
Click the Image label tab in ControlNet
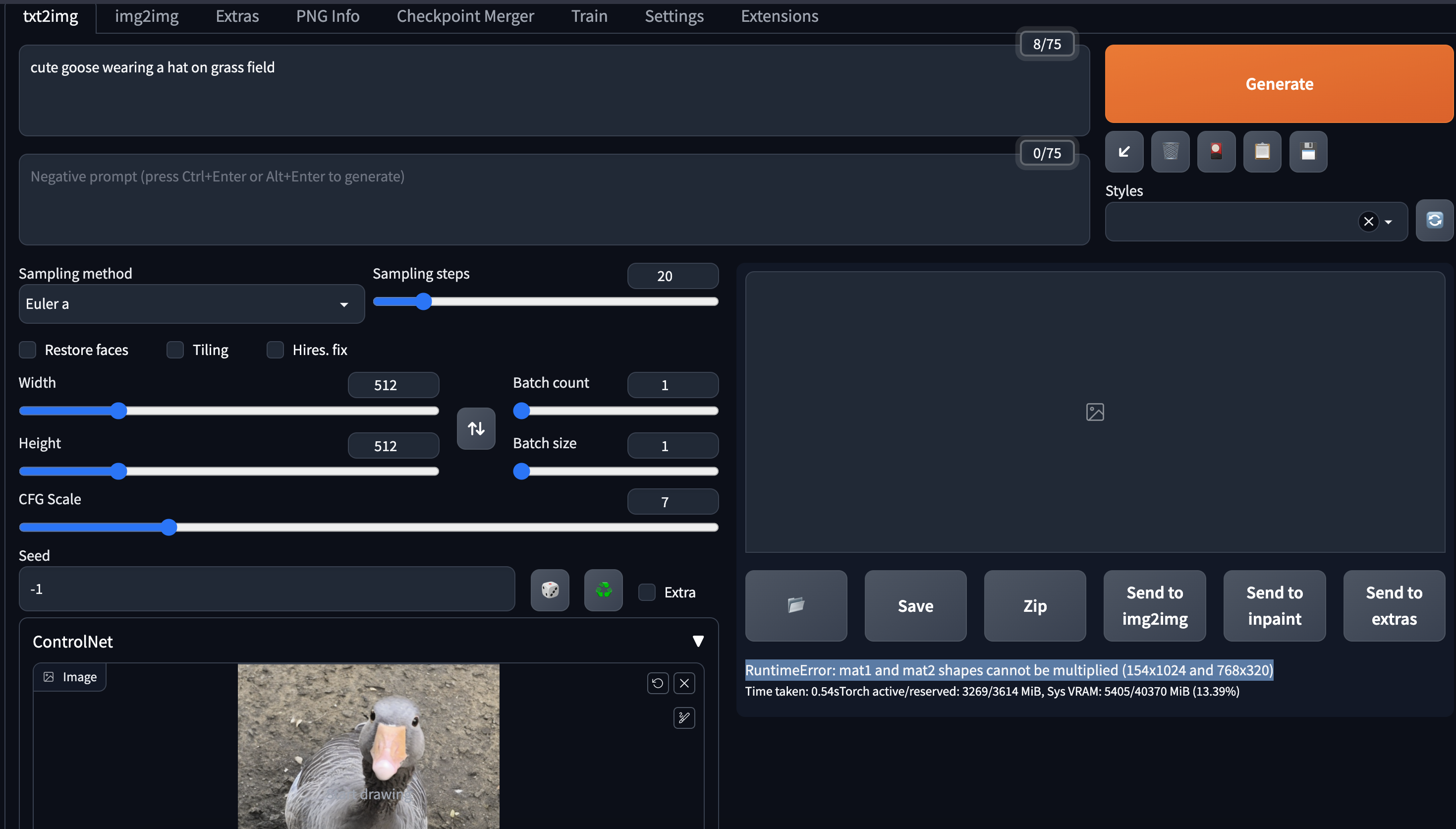pyautogui.click(x=70, y=676)
